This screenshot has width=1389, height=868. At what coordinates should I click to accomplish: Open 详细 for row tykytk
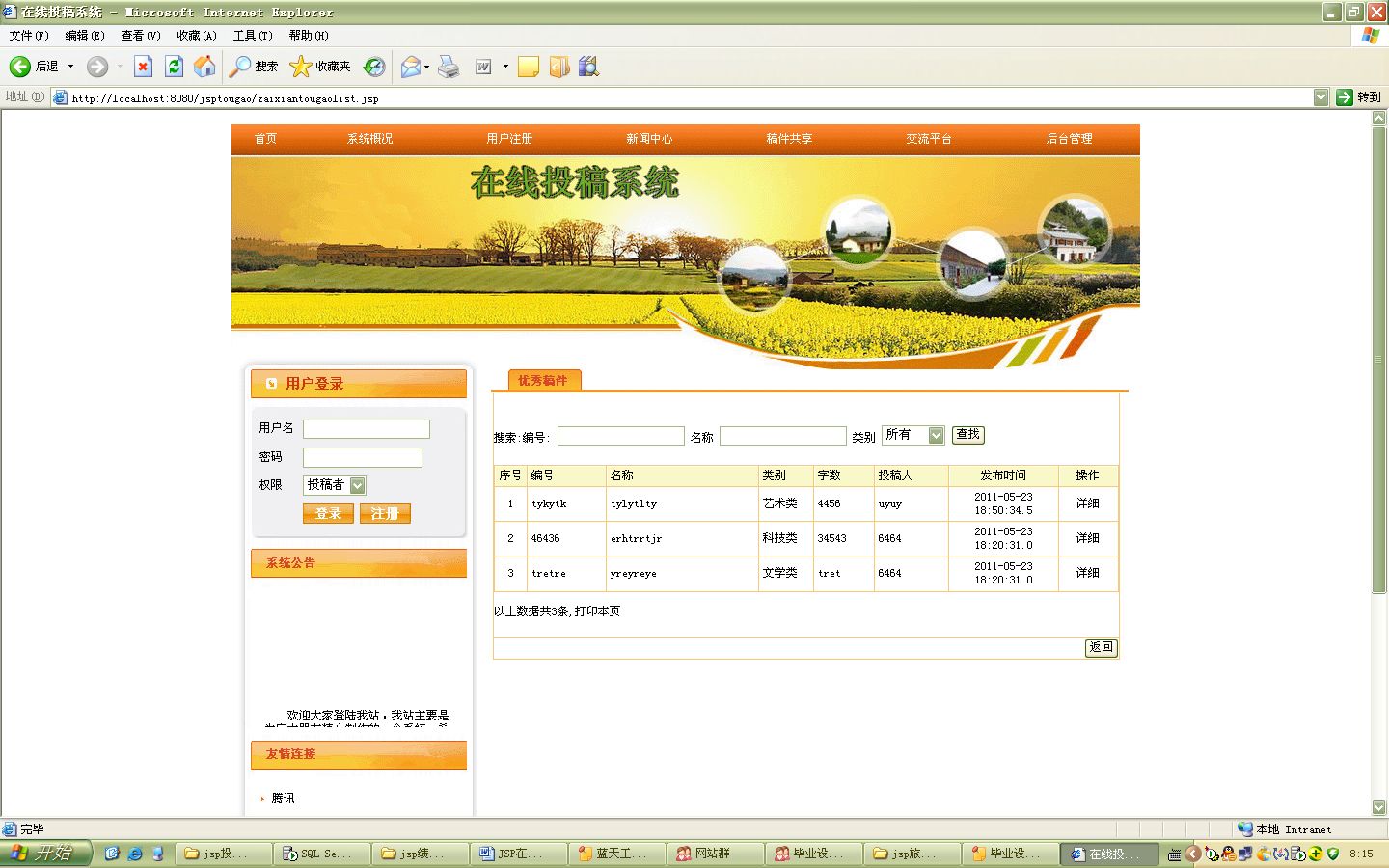1088,503
